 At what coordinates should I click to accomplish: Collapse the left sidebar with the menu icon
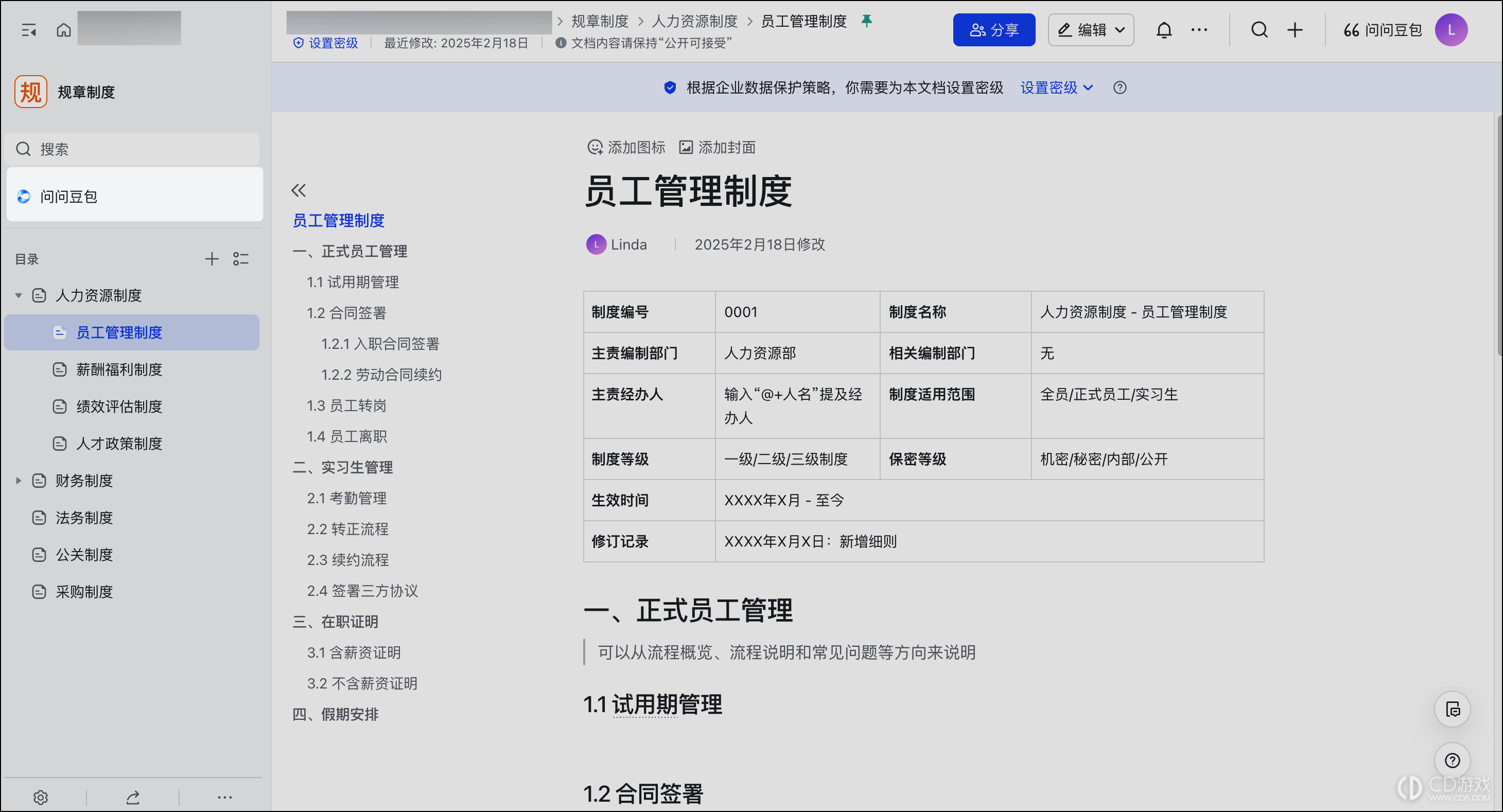point(29,30)
